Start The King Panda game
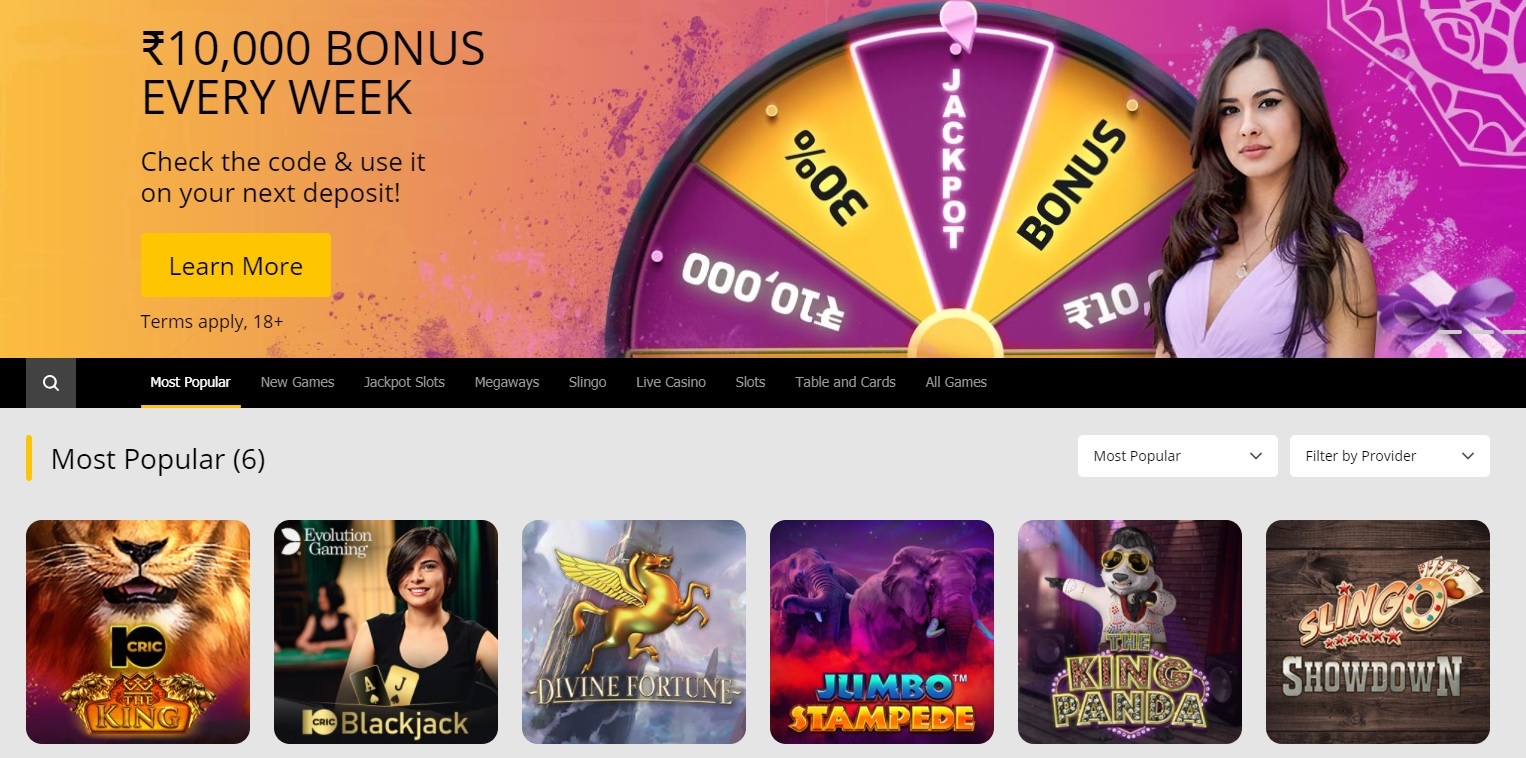This screenshot has height=758, width=1526. coord(1130,632)
